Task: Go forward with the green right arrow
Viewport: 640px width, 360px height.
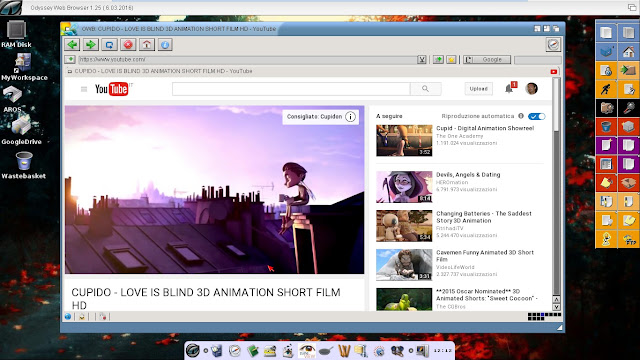Action: [x=91, y=44]
